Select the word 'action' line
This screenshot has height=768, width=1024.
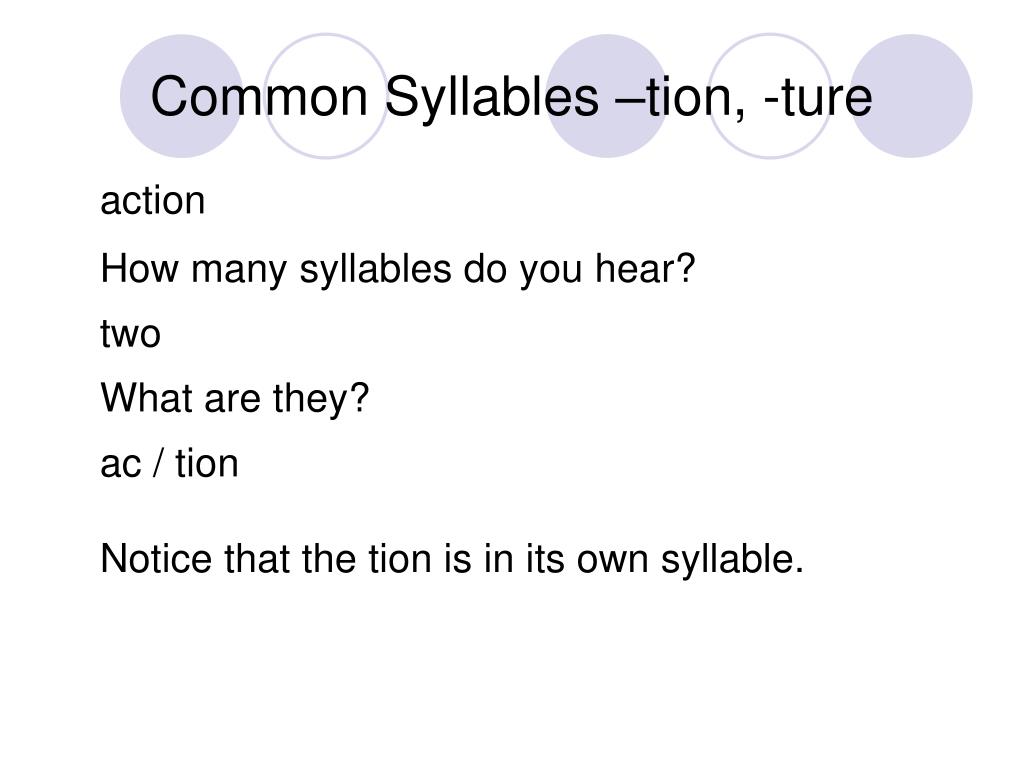(x=152, y=200)
